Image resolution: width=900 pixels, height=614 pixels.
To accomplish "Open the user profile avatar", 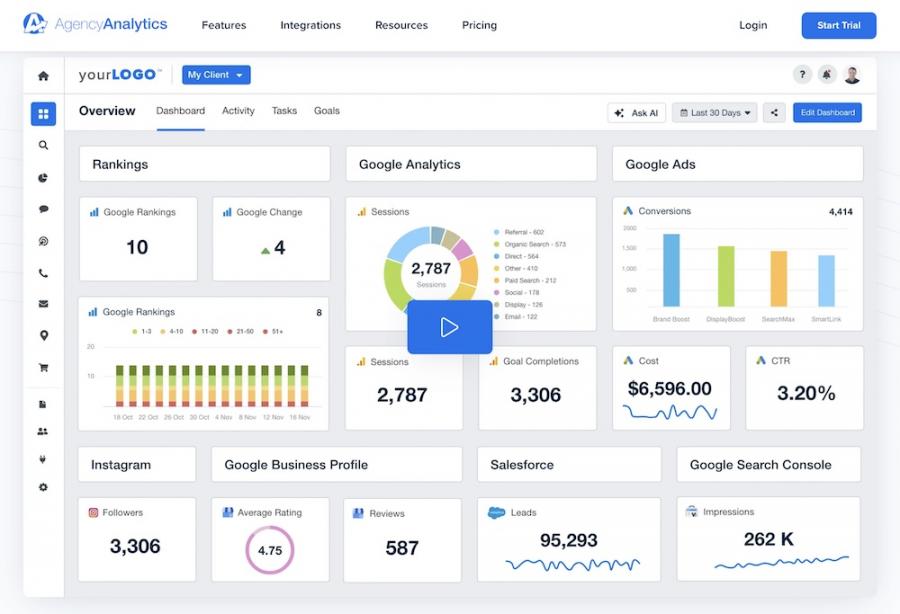I will click(x=852, y=75).
